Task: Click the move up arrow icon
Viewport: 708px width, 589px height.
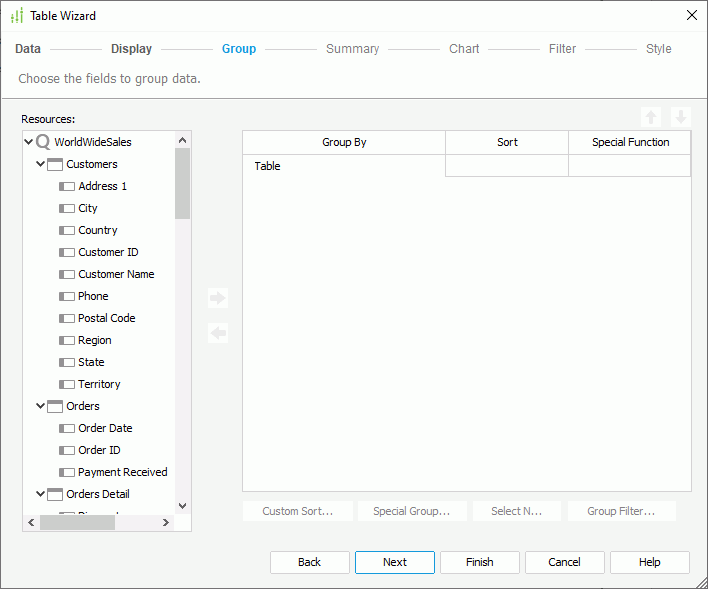Action: [x=651, y=117]
